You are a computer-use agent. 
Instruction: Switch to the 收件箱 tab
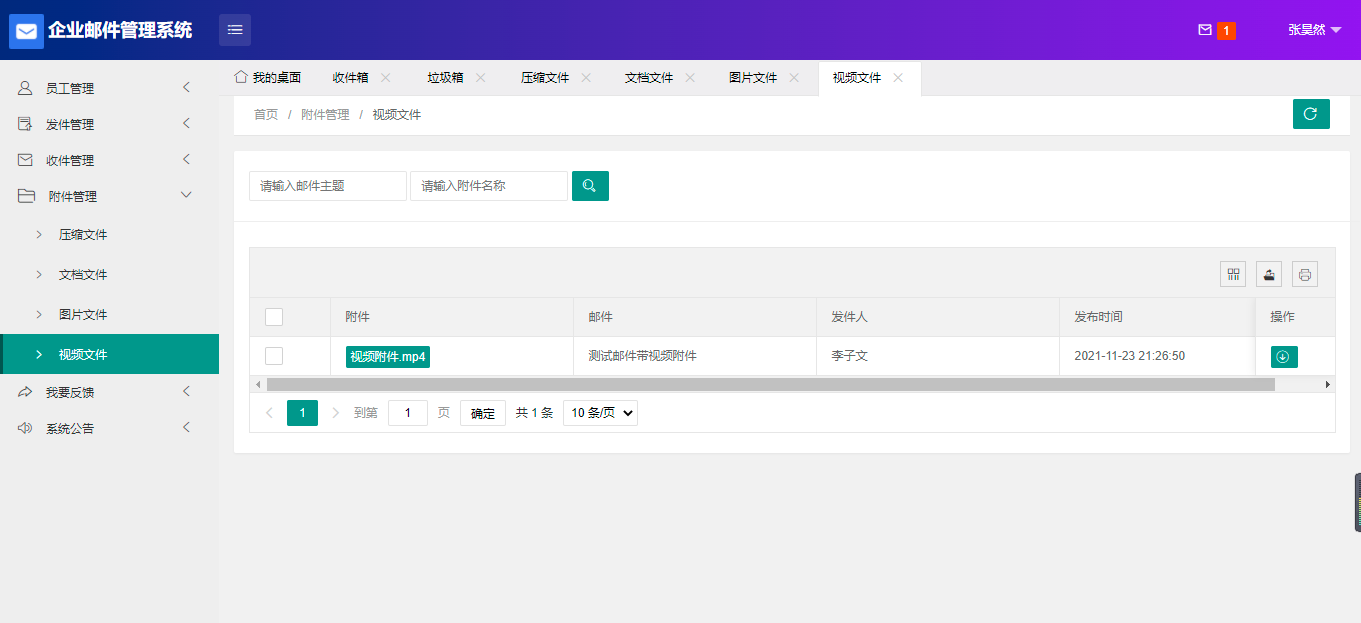click(x=350, y=78)
